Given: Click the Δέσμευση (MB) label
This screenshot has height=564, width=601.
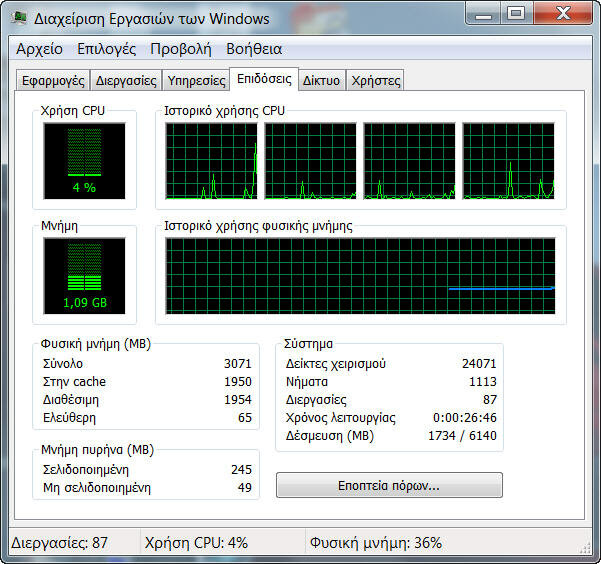Looking at the screenshot, I should click(x=330, y=436).
